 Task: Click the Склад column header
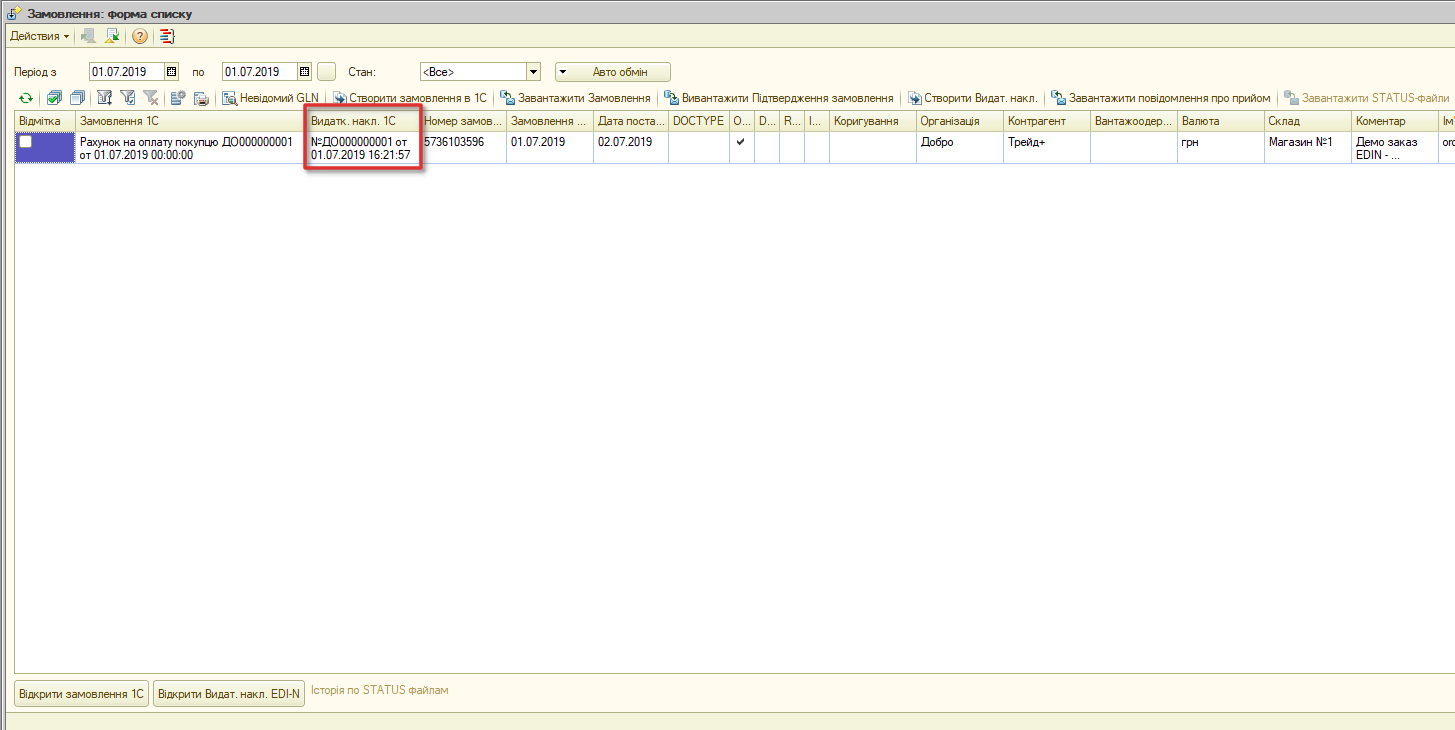coord(1308,121)
